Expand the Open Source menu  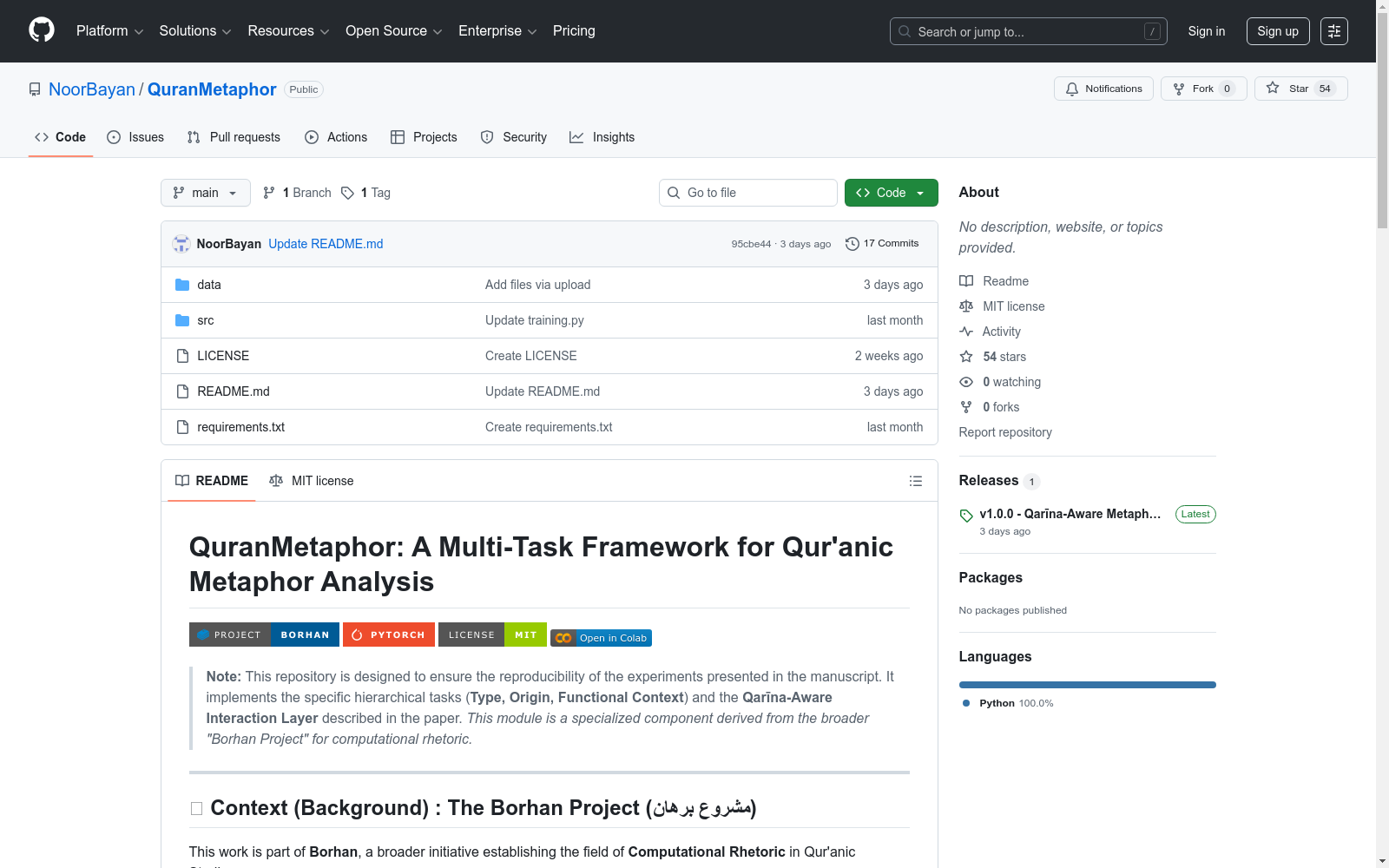[394, 31]
